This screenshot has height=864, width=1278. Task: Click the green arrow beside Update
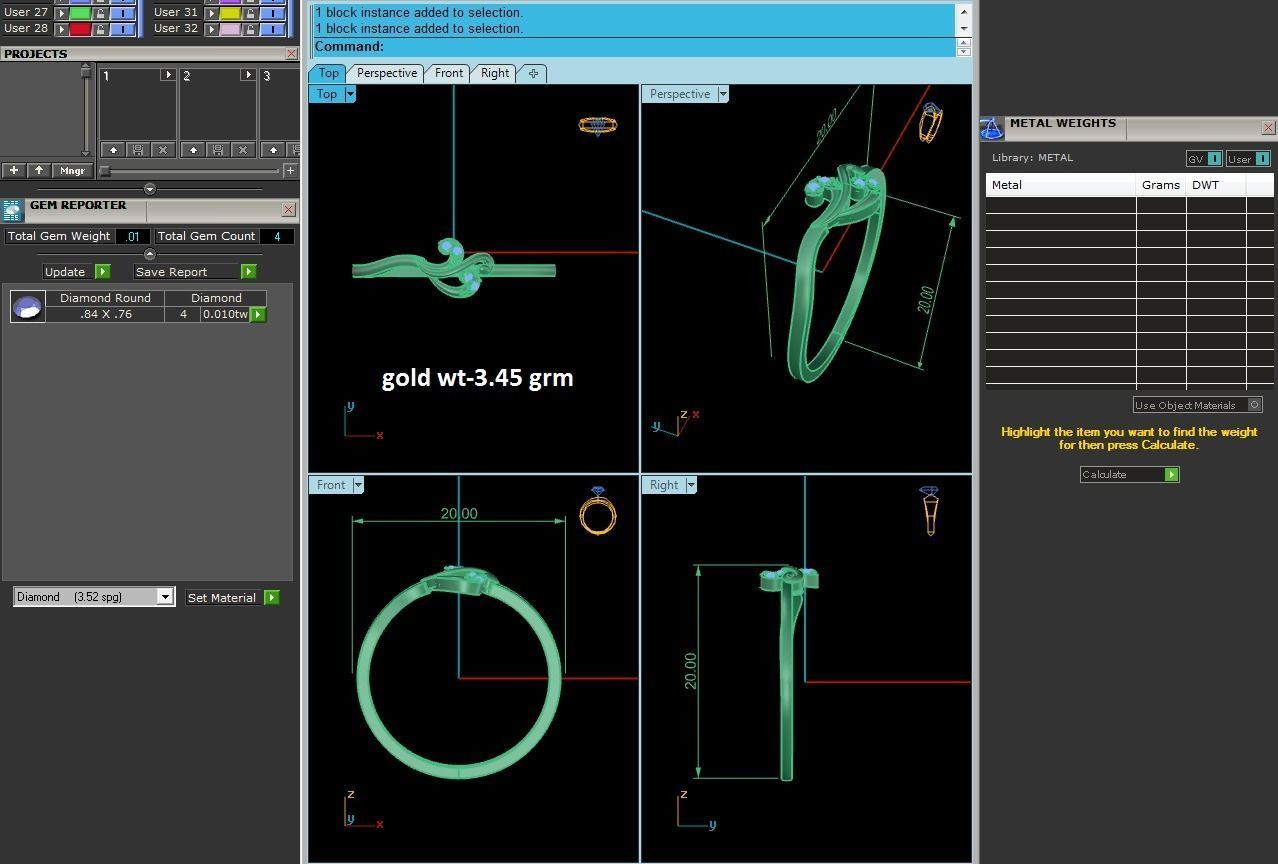(x=102, y=271)
